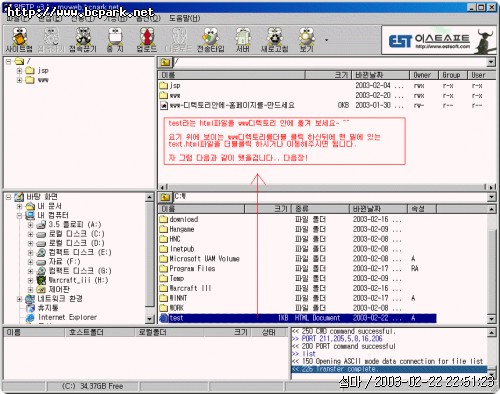
Task: Expand the jsp folder in remote tree
Action: click(19, 71)
